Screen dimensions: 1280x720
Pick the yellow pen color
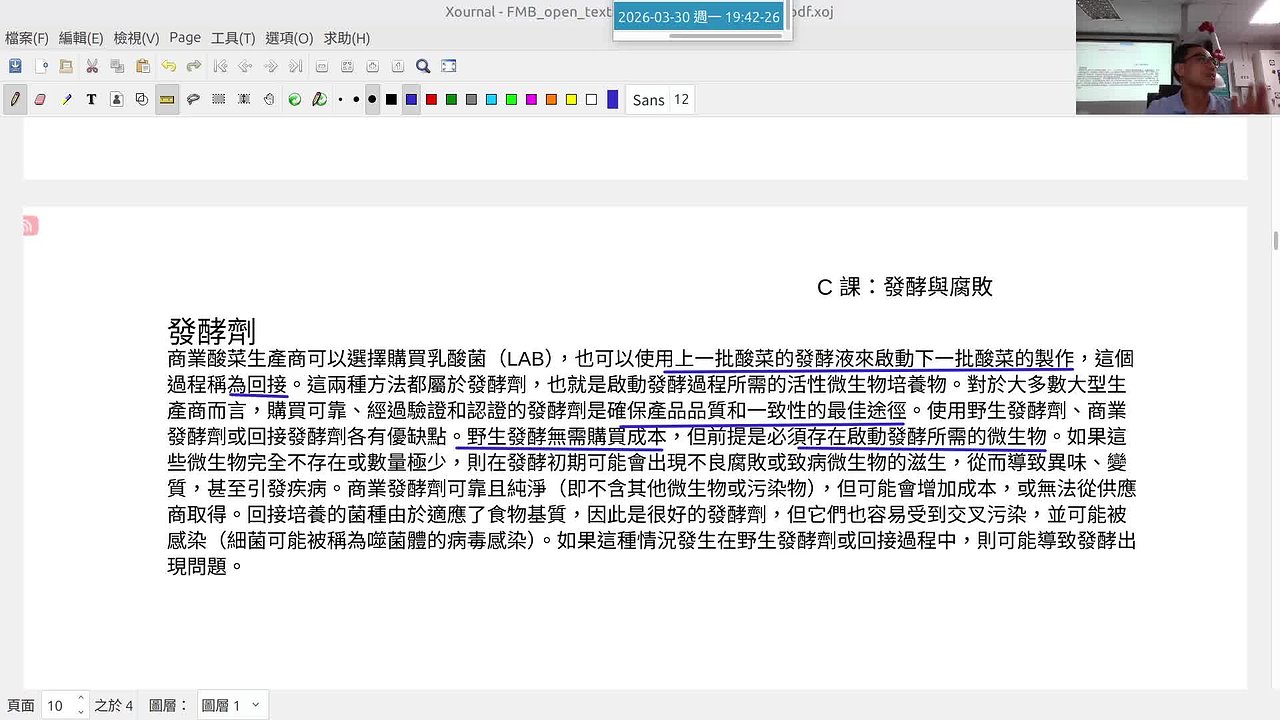pyautogui.click(x=571, y=99)
